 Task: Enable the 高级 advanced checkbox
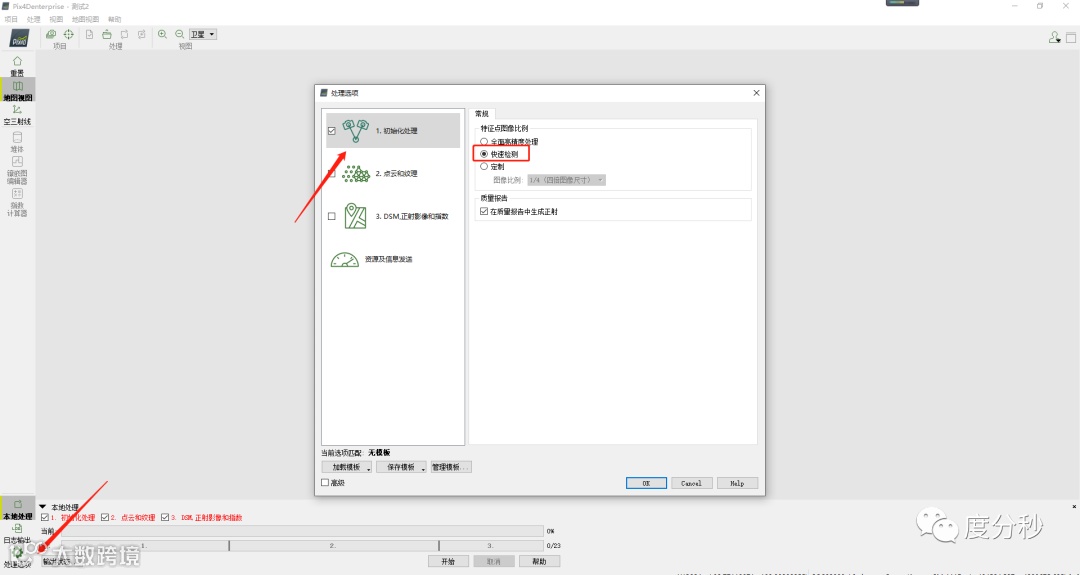[x=325, y=483]
